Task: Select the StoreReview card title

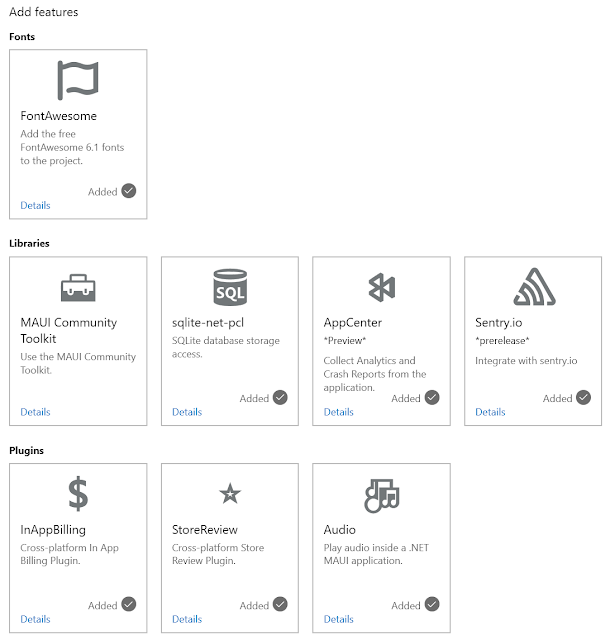Action: [205, 530]
